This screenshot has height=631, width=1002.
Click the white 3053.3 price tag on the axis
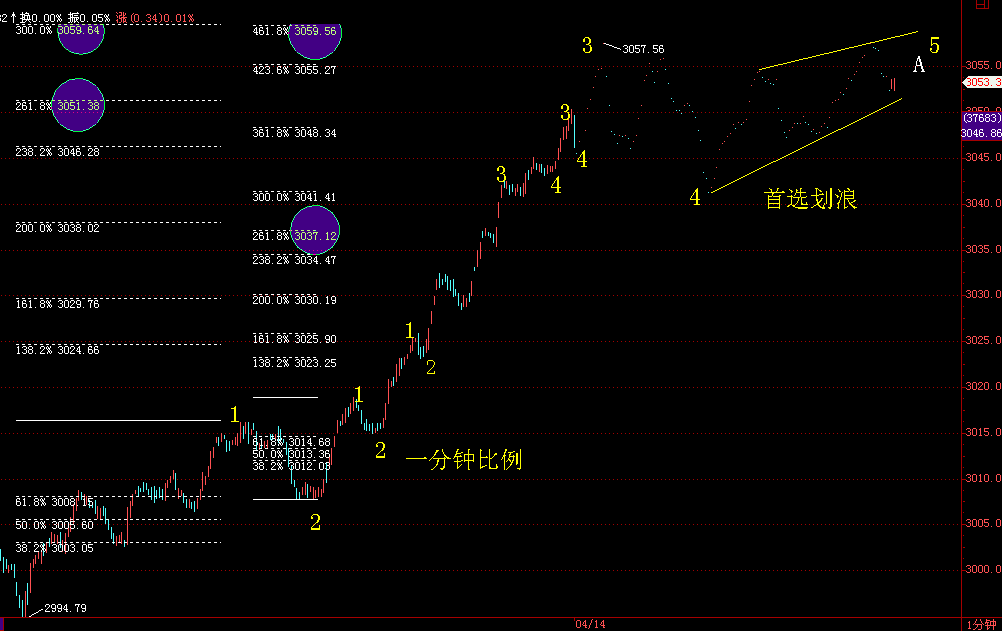[x=981, y=82]
